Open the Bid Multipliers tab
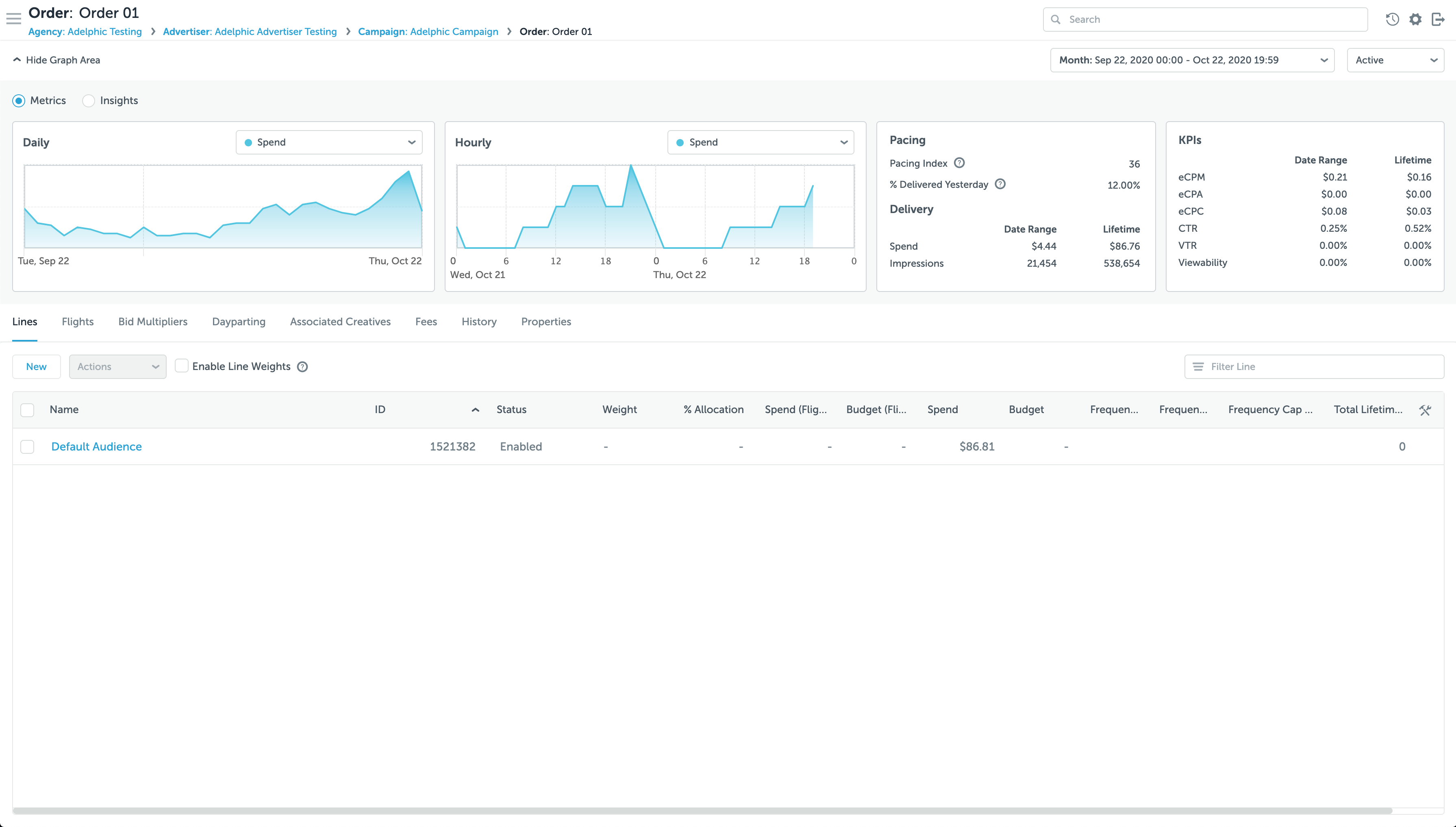This screenshot has width=1456, height=827. tap(152, 322)
